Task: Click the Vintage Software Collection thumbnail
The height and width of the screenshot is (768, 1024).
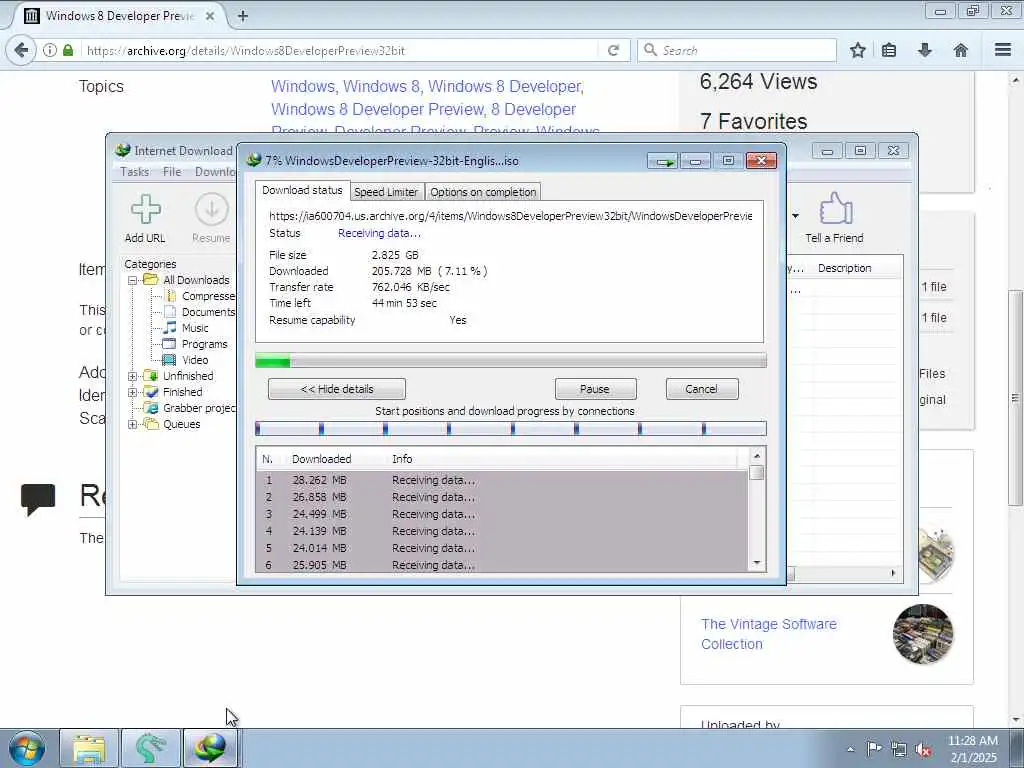Action: (923, 634)
